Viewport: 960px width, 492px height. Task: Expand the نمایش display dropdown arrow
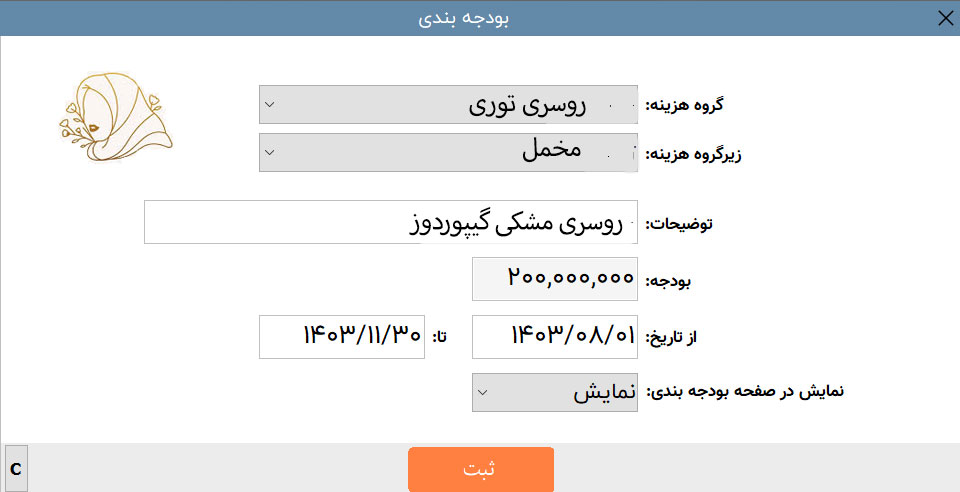click(x=482, y=392)
